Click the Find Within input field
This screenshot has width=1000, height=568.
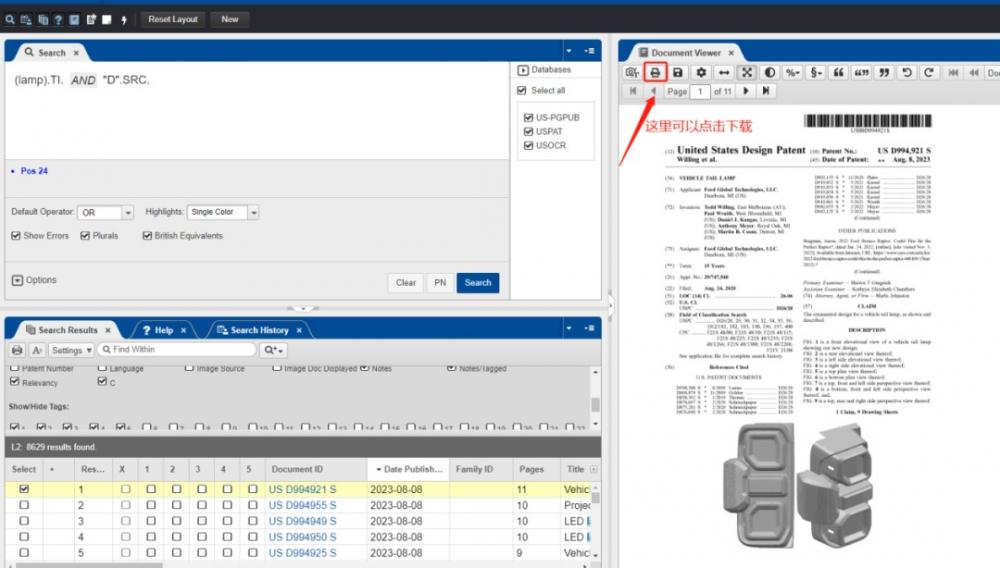tap(177, 349)
